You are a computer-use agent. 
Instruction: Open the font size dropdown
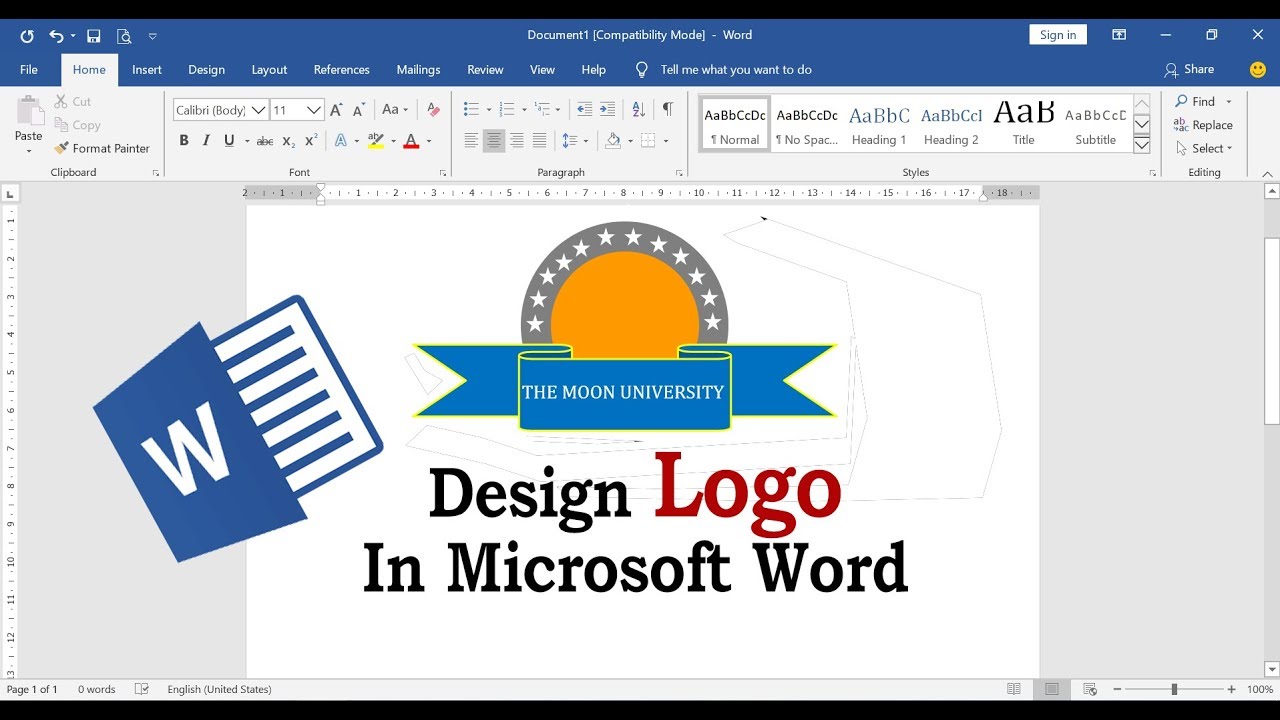point(314,110)
